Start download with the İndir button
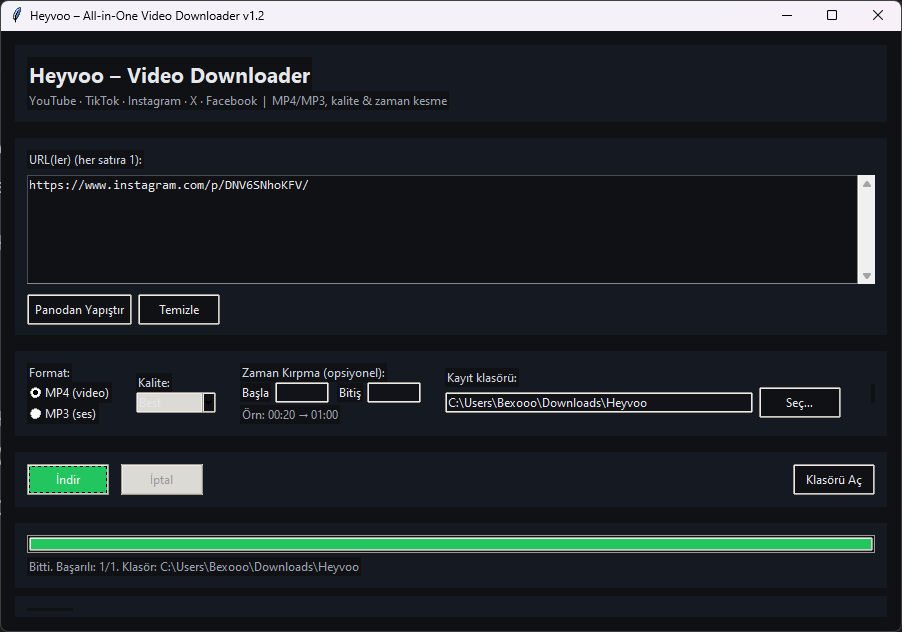The width and height of the screenshot is (902, 632). point(68,480)
